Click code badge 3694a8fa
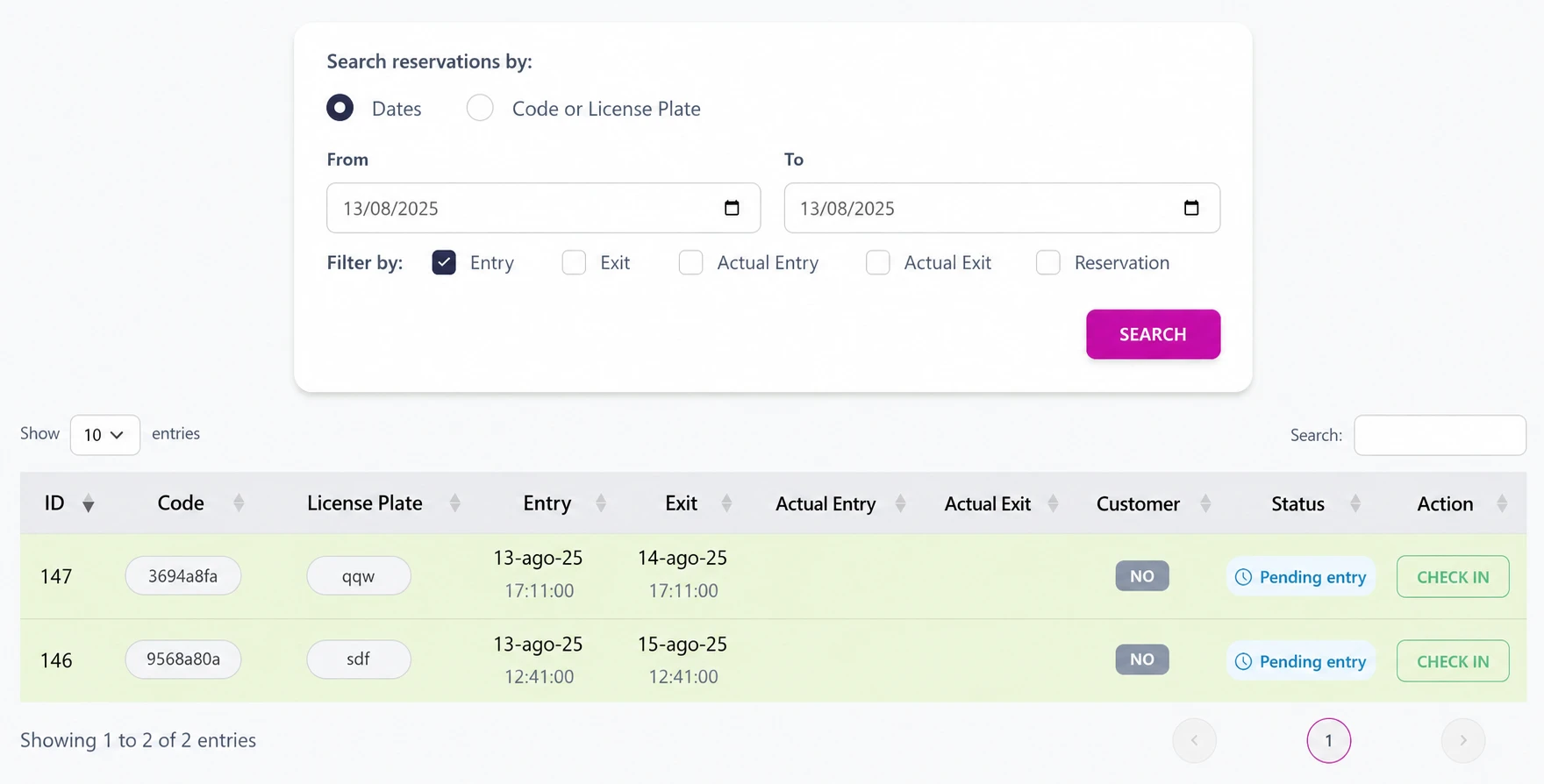Viewport: 1544px width, 784px height. [x=182, y=576]
